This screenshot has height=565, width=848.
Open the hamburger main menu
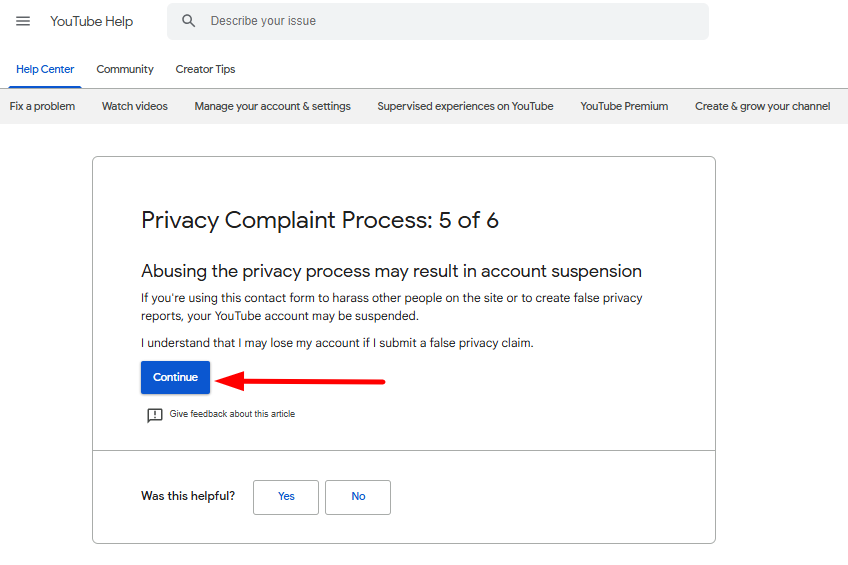coord(23,21)
